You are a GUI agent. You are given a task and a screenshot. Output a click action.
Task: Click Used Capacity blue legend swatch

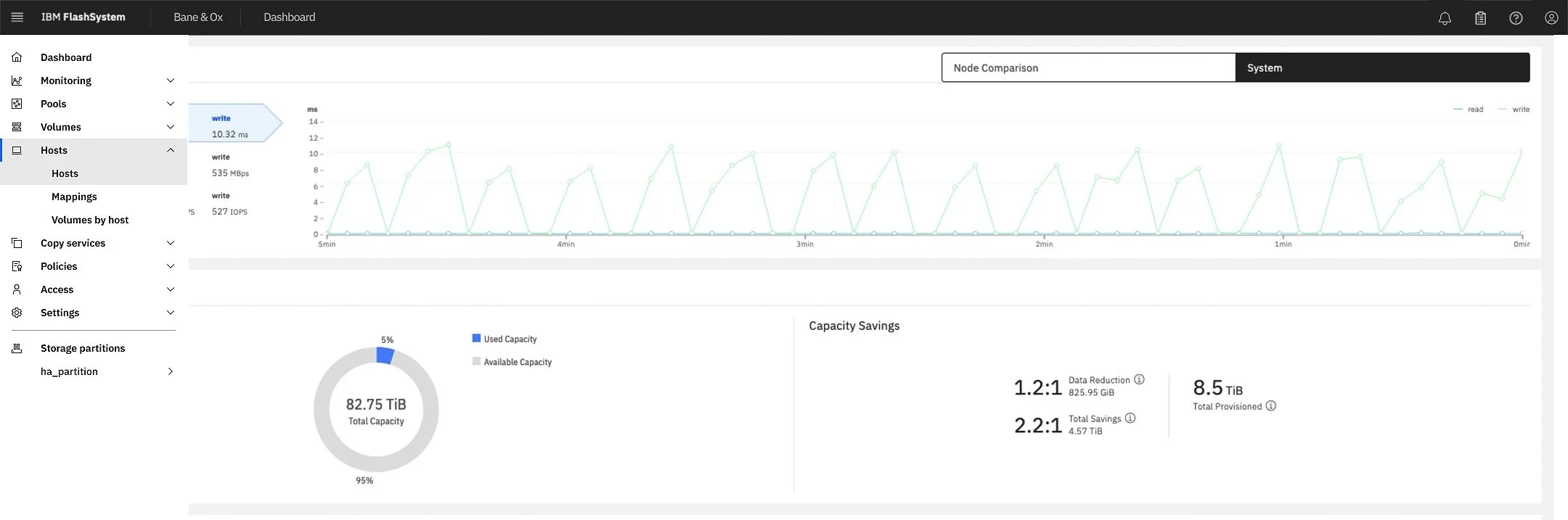click(x=476, y=338)
